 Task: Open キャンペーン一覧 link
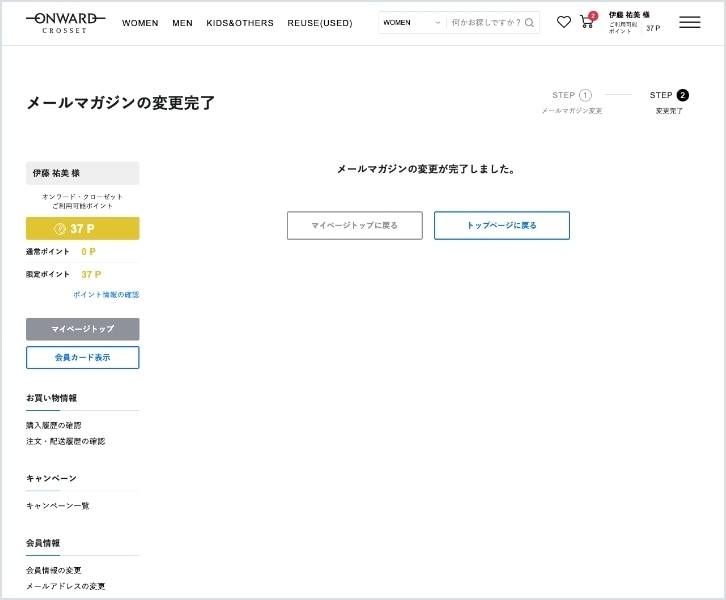point(58,506)
